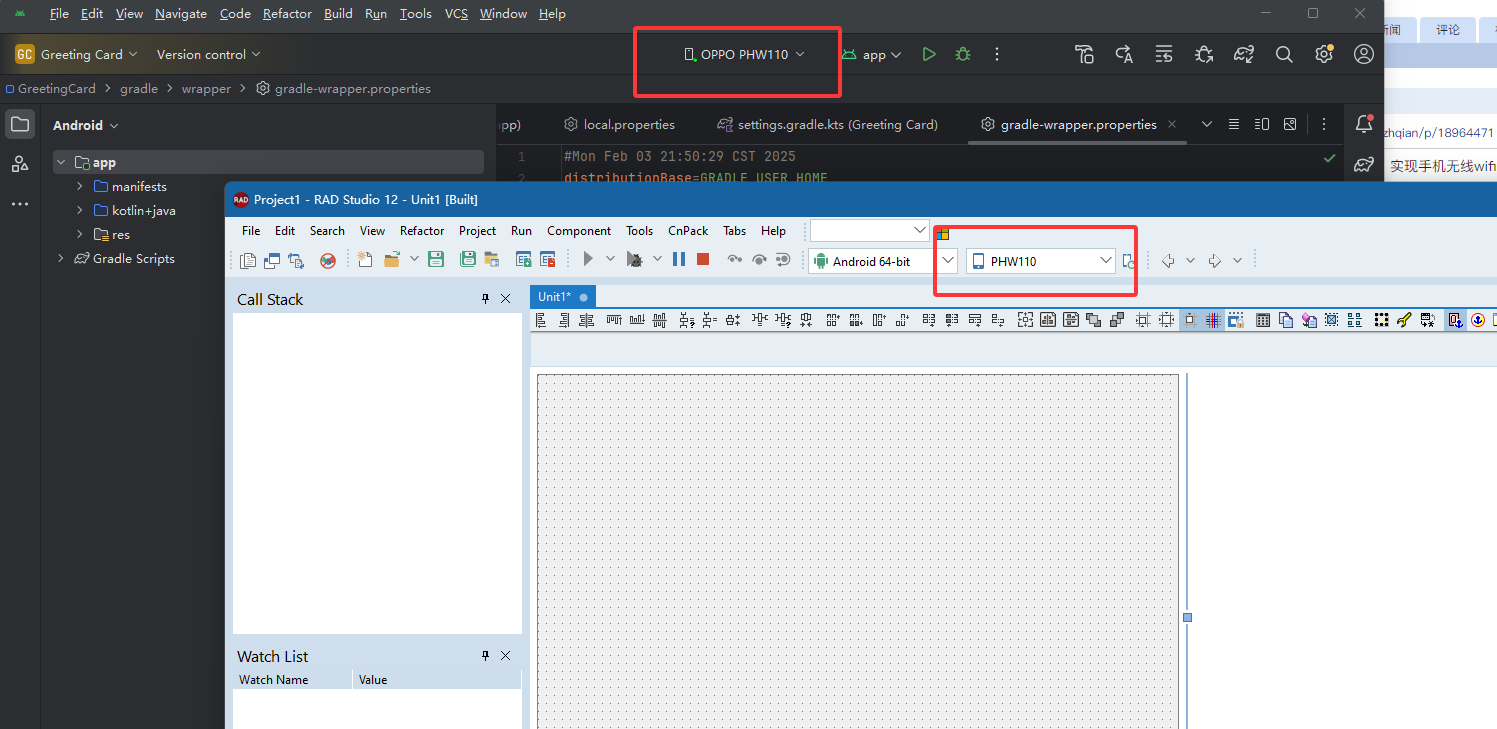This screenshot has height=729, width=1497.
Task: Close the Call Stack panel
Action: [x=505, y=299]
